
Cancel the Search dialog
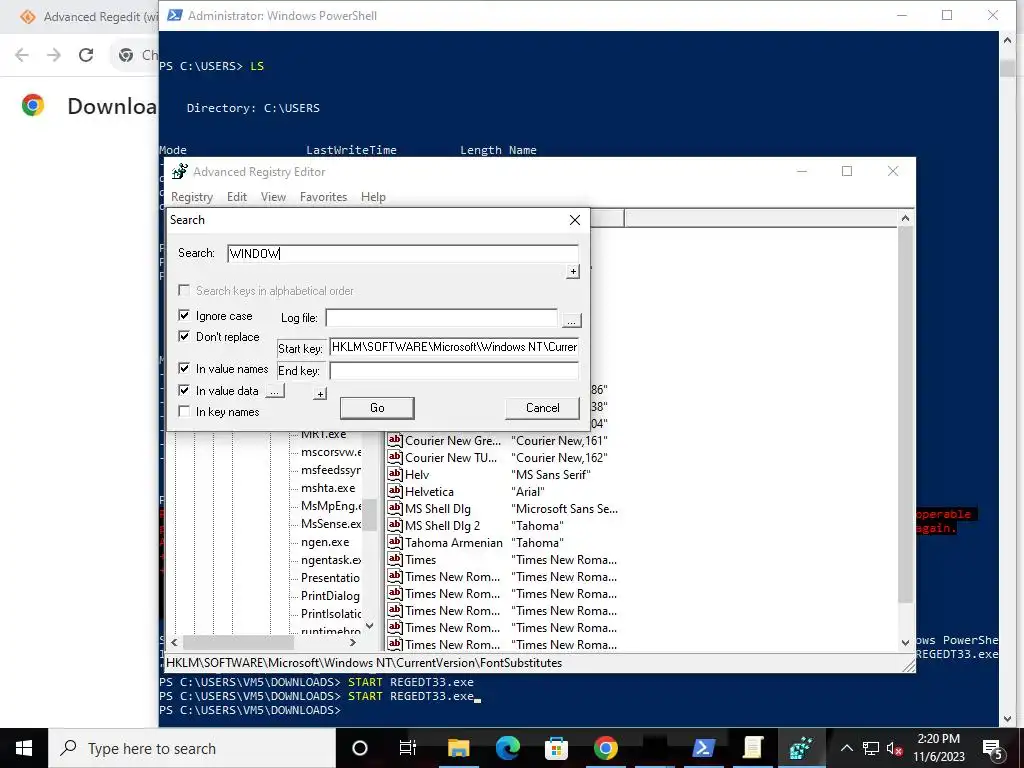[543, 408]
